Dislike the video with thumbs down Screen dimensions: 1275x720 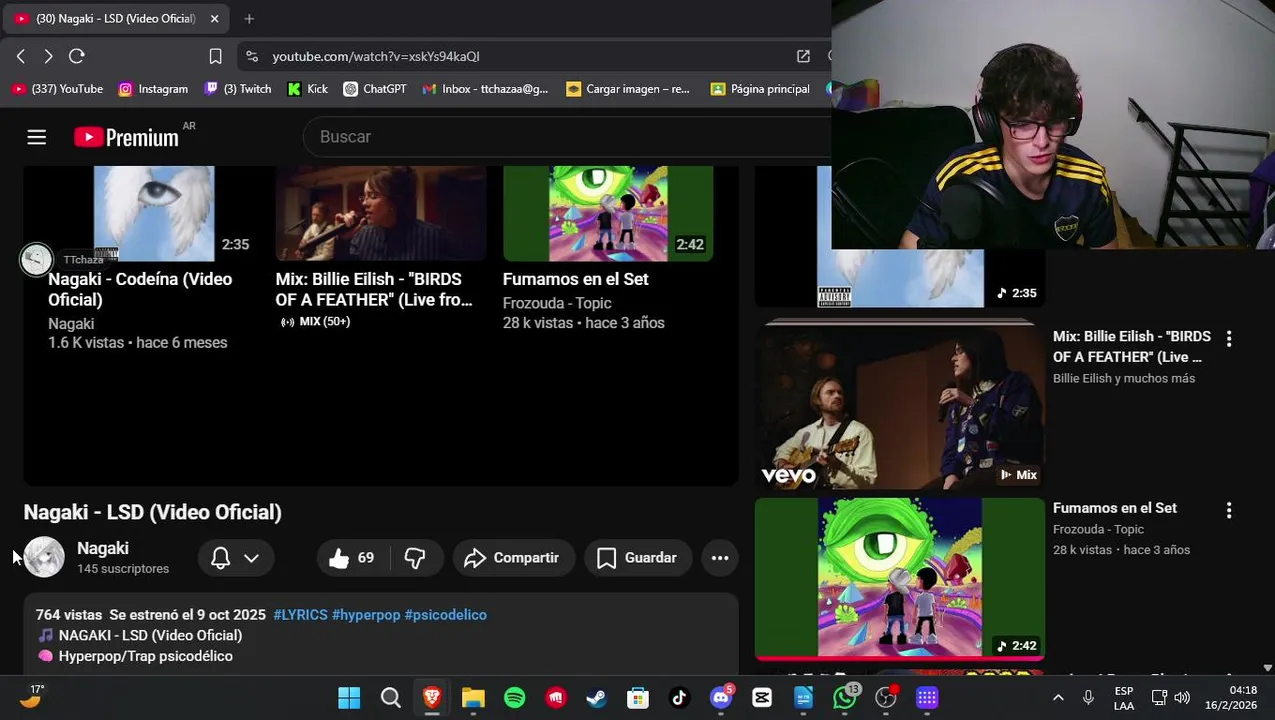click(x=415, y=558)
